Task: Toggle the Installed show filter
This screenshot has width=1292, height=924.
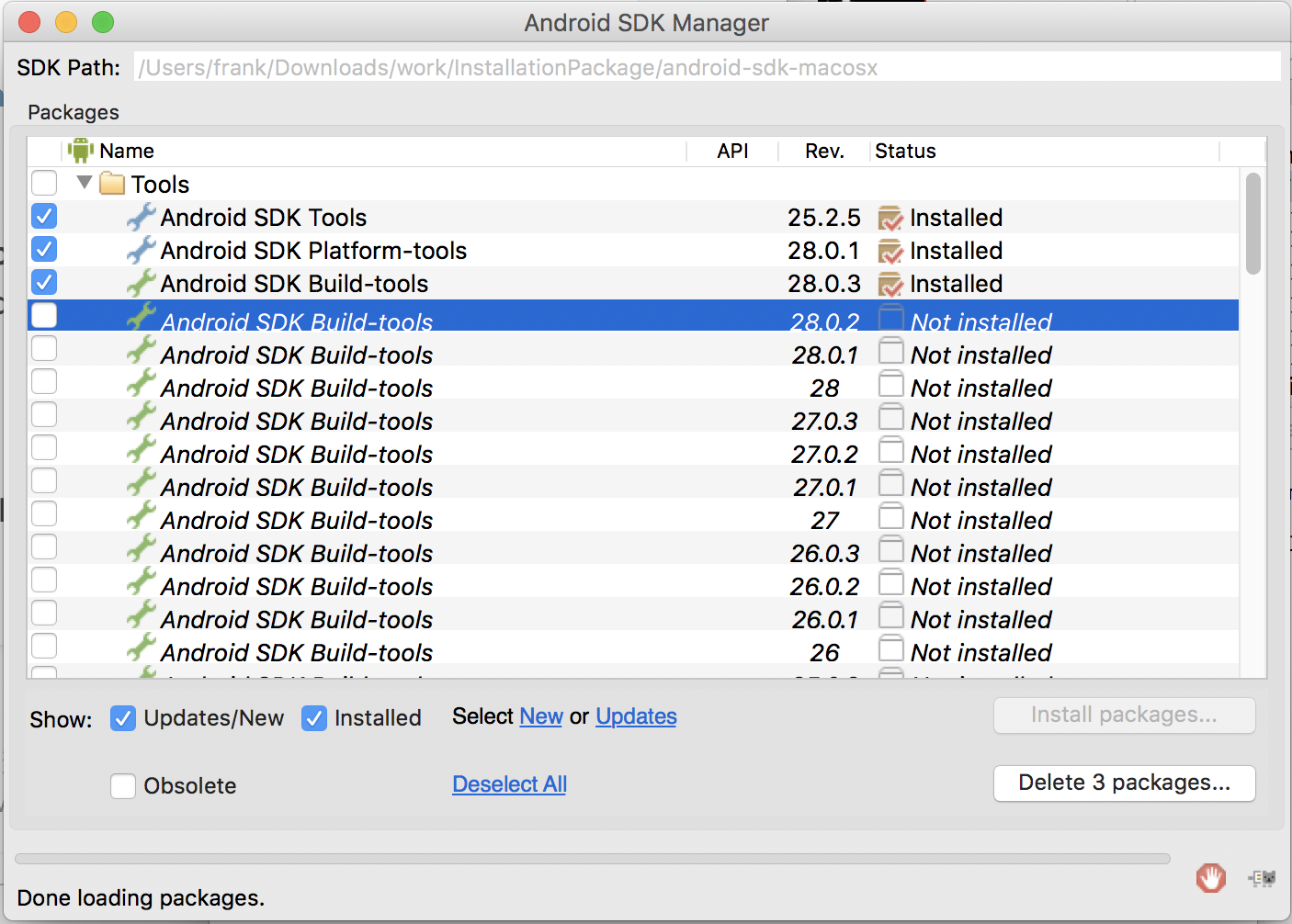Action: pos(314,718)
